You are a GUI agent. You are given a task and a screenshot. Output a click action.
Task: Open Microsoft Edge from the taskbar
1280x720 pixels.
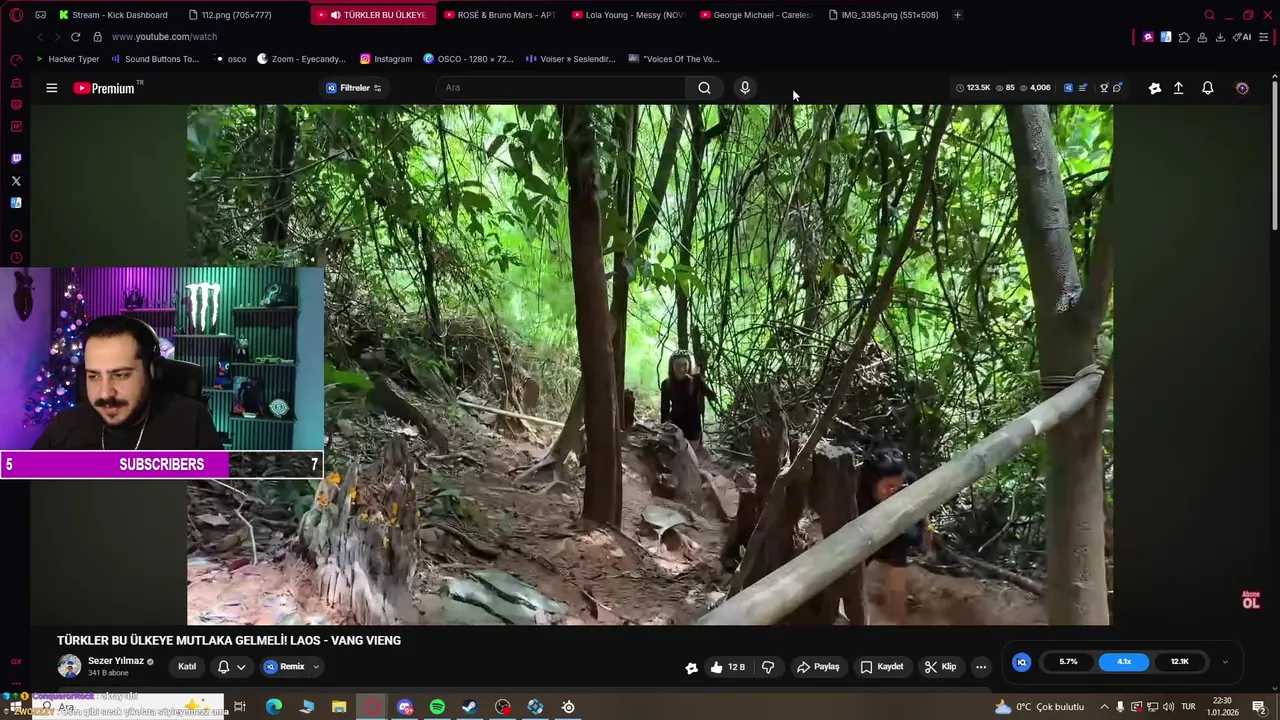click(274, 707)
